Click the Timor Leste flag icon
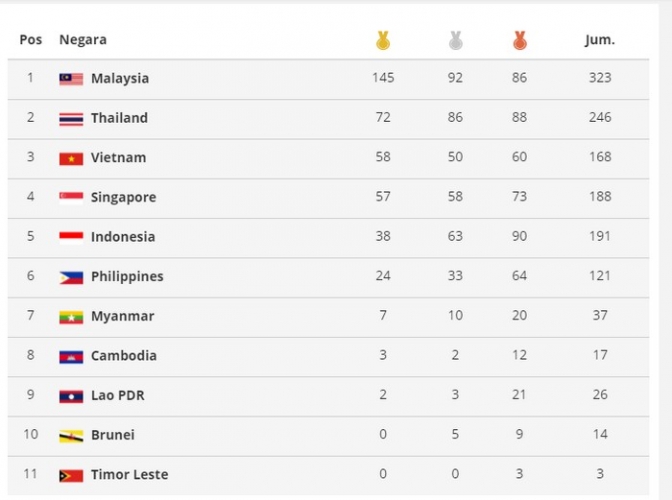This screenshot has height=500, width=672. click(71, 475)
